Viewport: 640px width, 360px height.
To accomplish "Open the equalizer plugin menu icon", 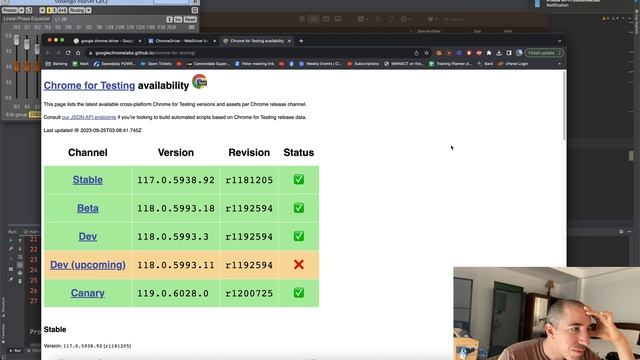I will coord(195,10).
